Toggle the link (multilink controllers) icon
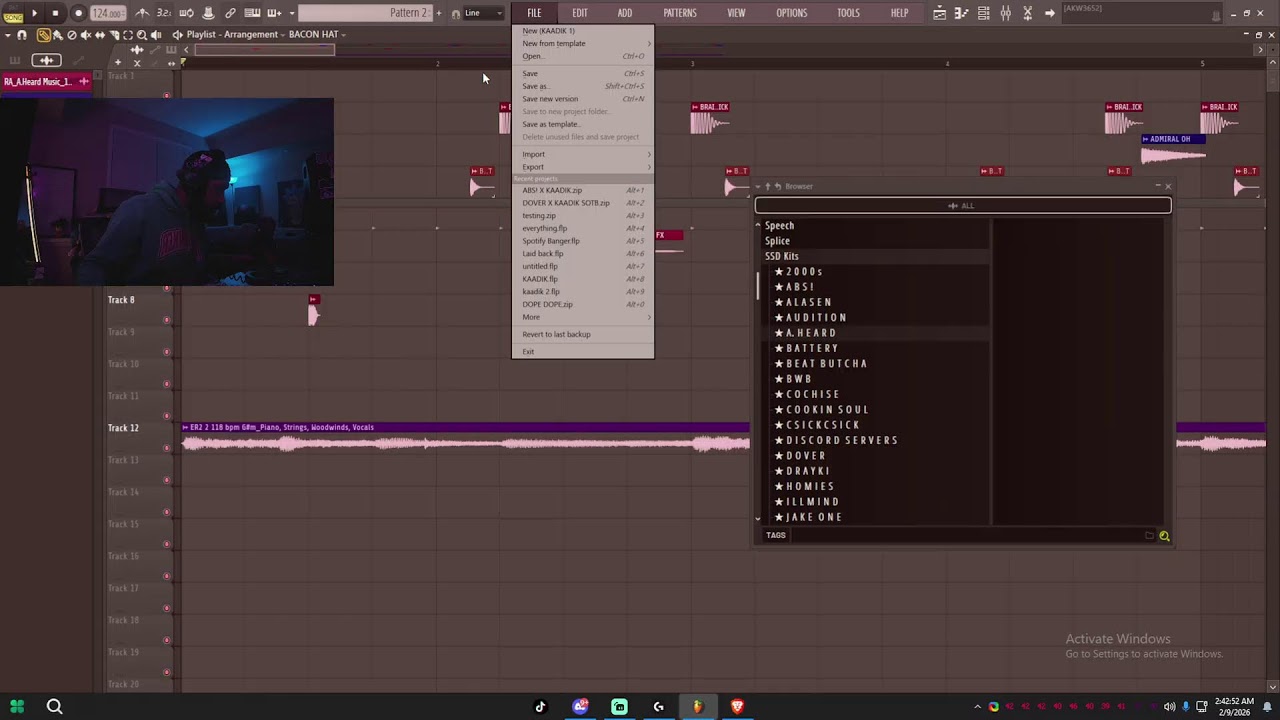 pos(230,13)
